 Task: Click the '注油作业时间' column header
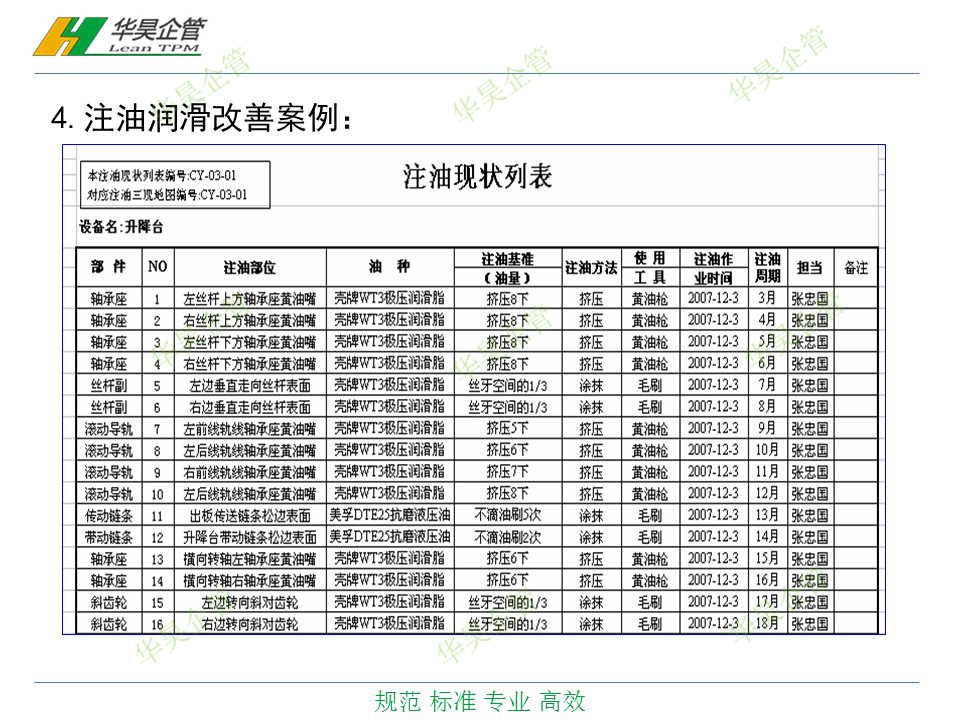pyautogui.click(x=713, y=268)
